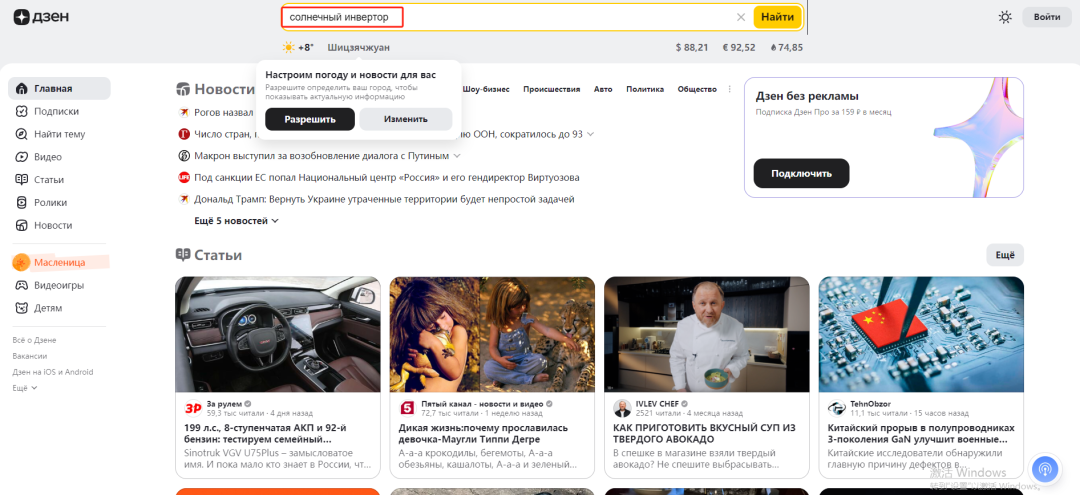Switch to the Политика news tab
The width and height of the screenshot is (1080, 495).
click(645, 89)
